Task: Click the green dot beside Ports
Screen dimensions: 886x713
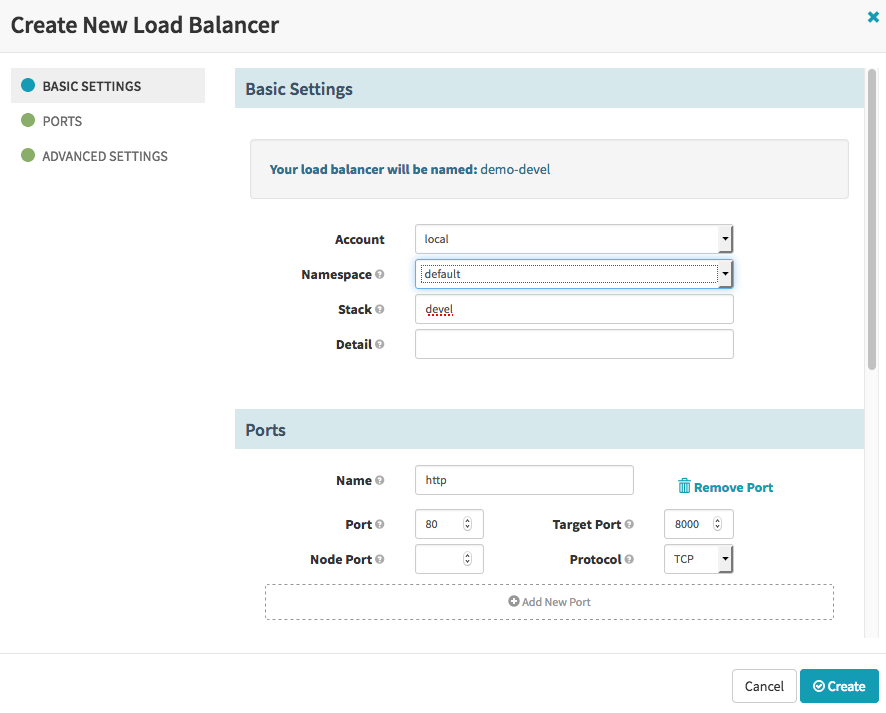Action: (28, 120)
